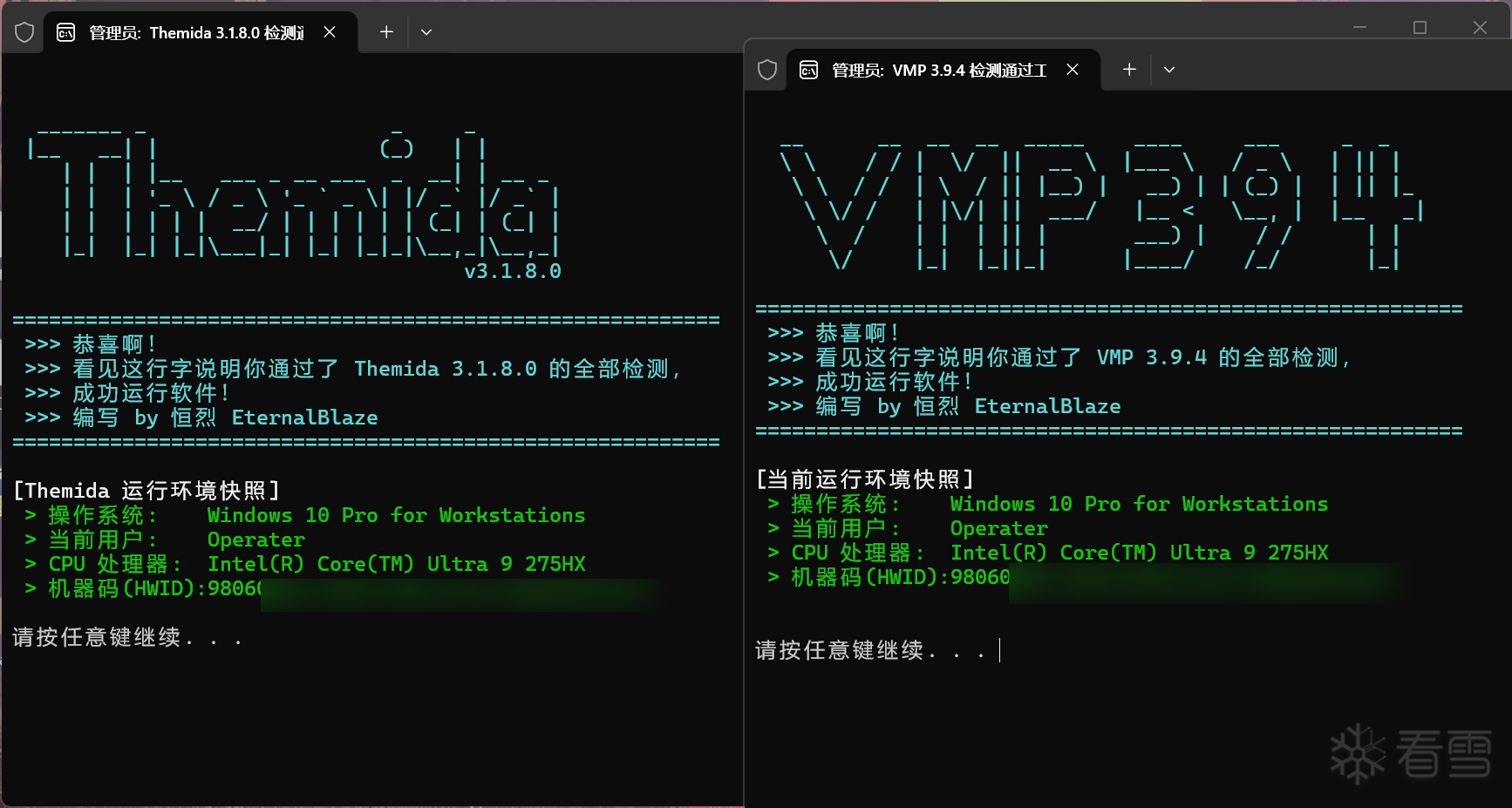This screenshot has height=808, width=1512.
Task: Close the Themida terminal window
Action: (1480, 28)
